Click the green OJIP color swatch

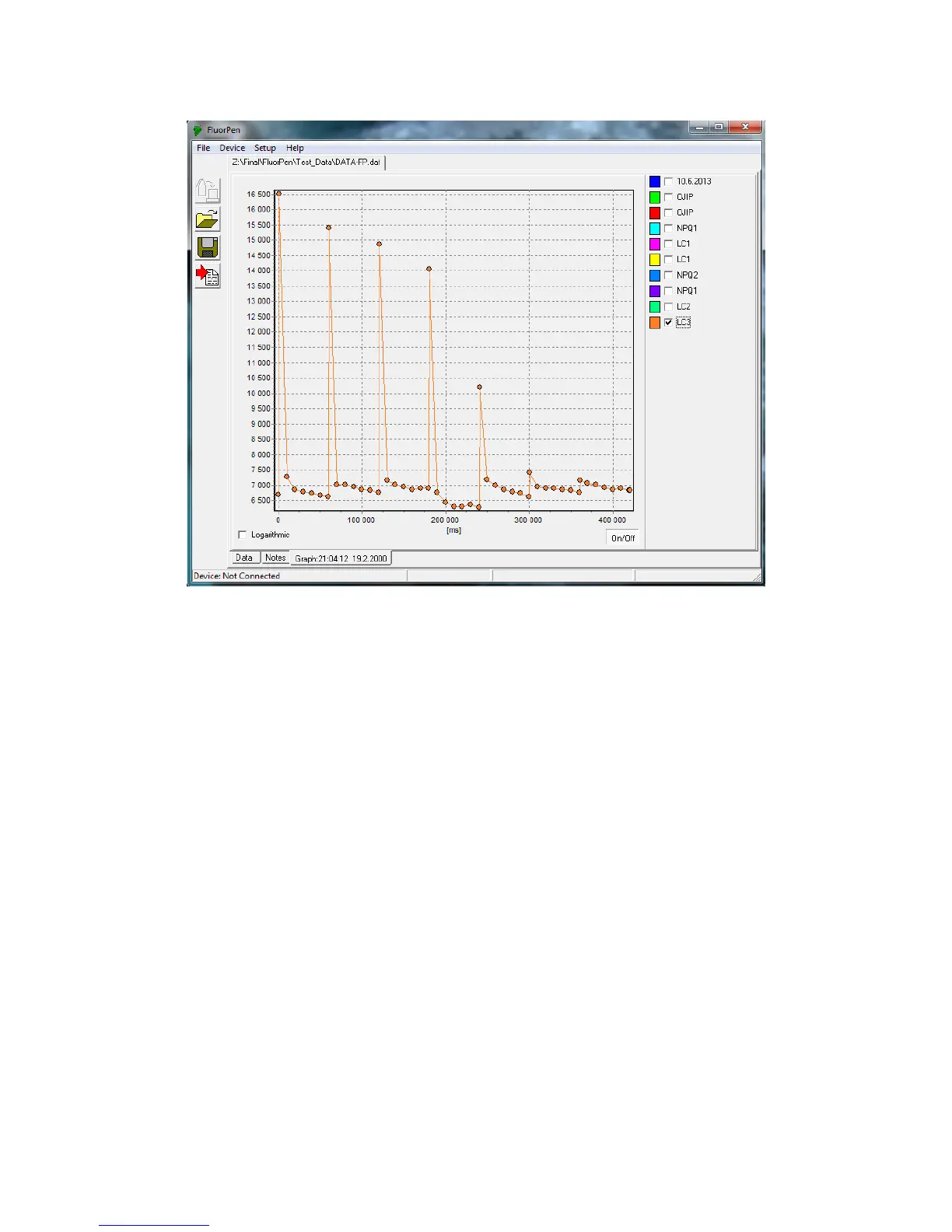[x=655, y=197]
